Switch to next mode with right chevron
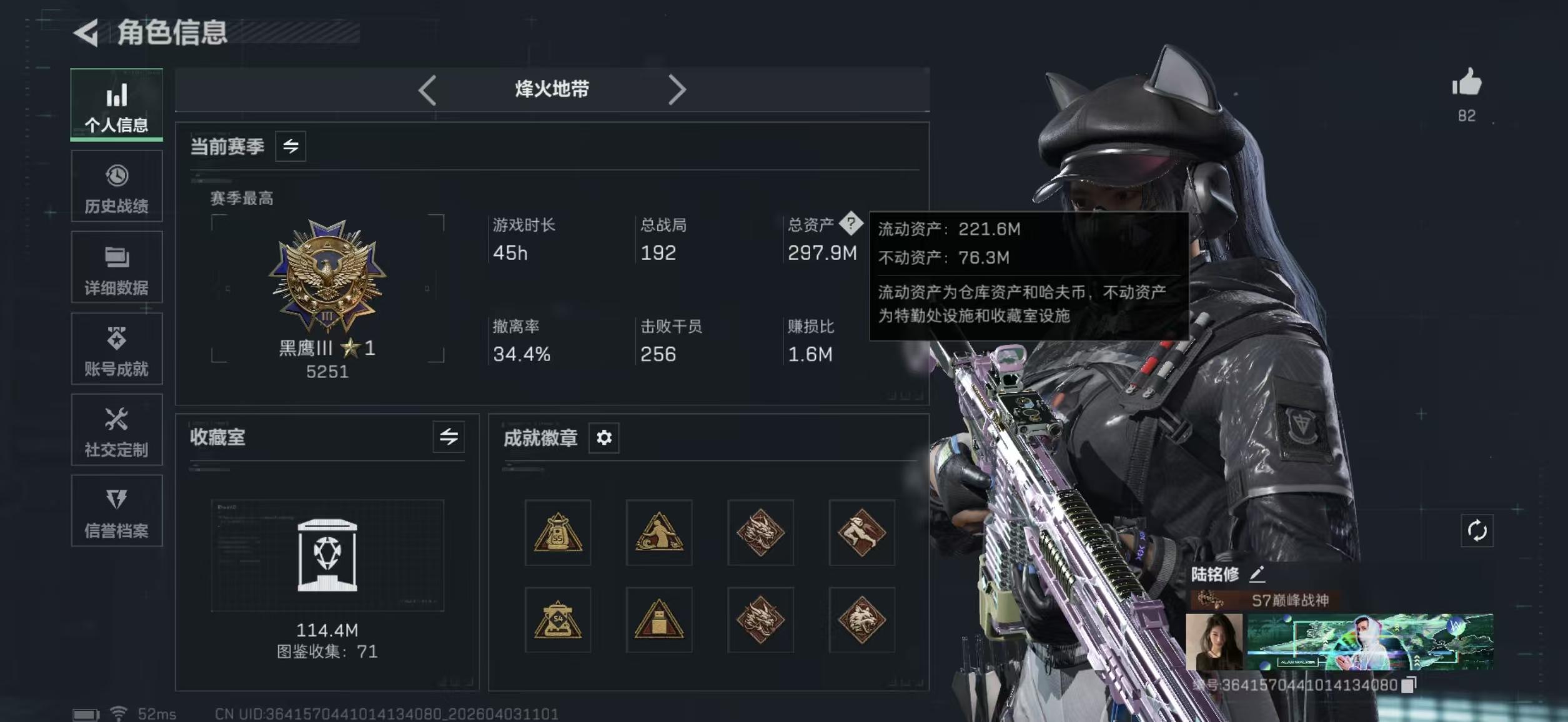The height and width of the screenshot is (722, 1568). [677, 90]
